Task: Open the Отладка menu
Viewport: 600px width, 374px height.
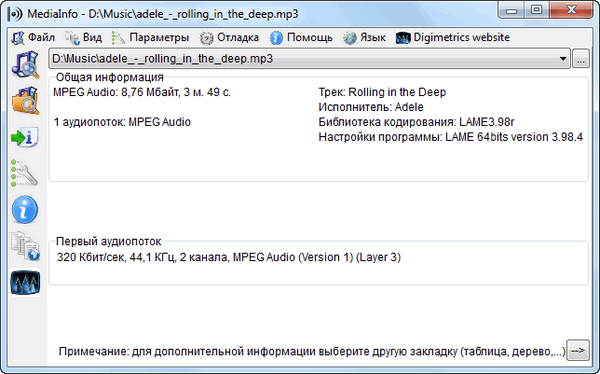Action: pyautogui.click(x=229, y=38)
